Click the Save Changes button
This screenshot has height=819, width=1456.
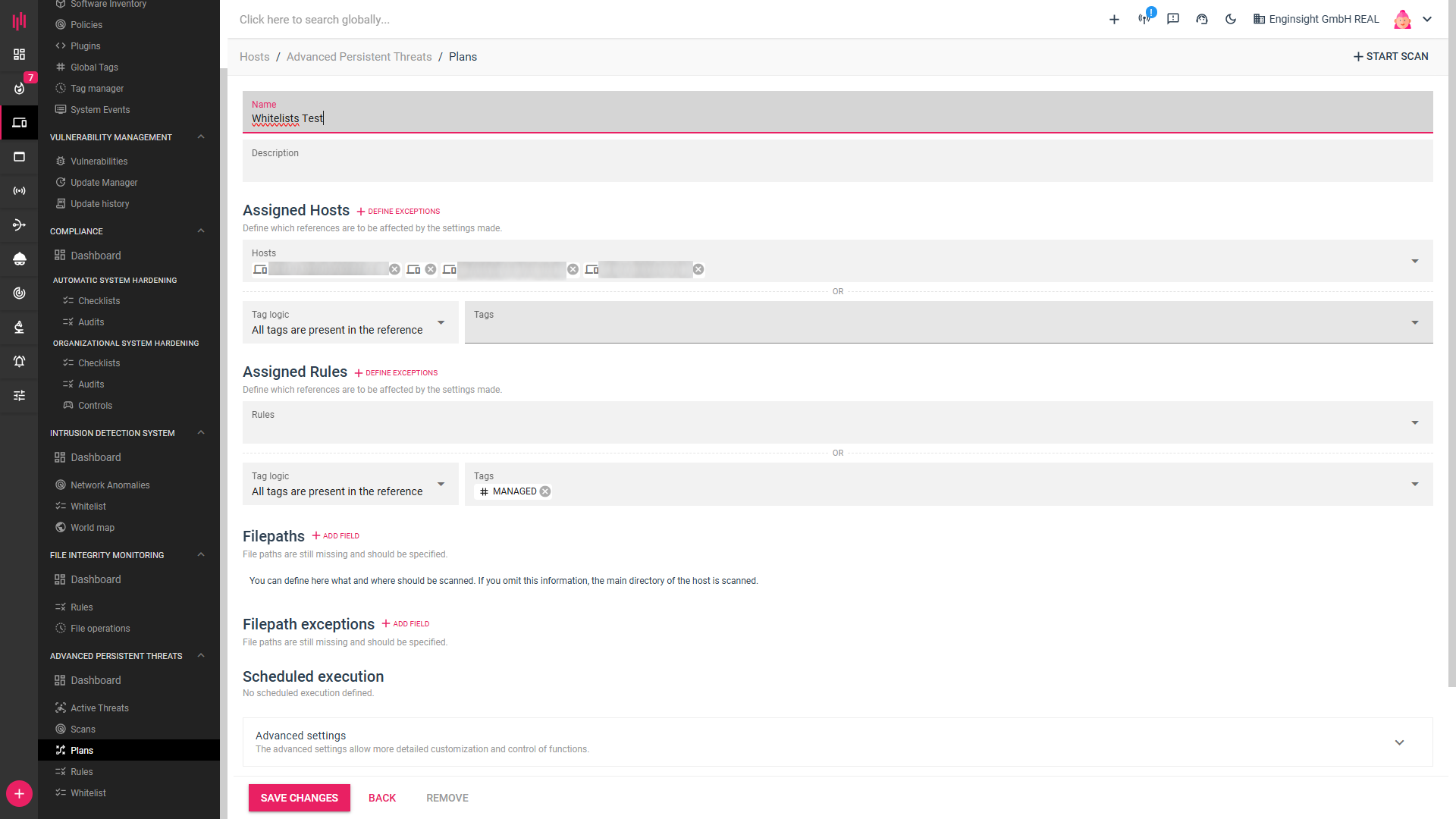pos(299,798)
